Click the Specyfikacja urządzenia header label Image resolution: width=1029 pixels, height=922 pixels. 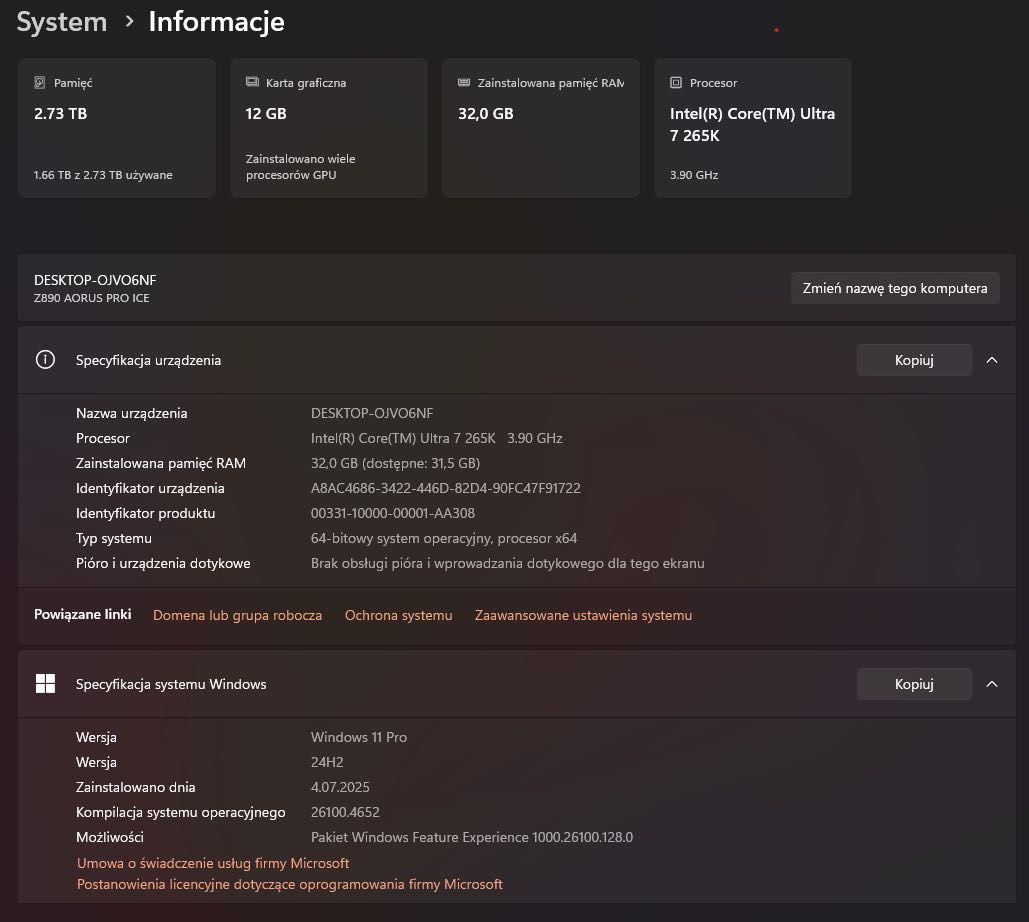point(148,360)
